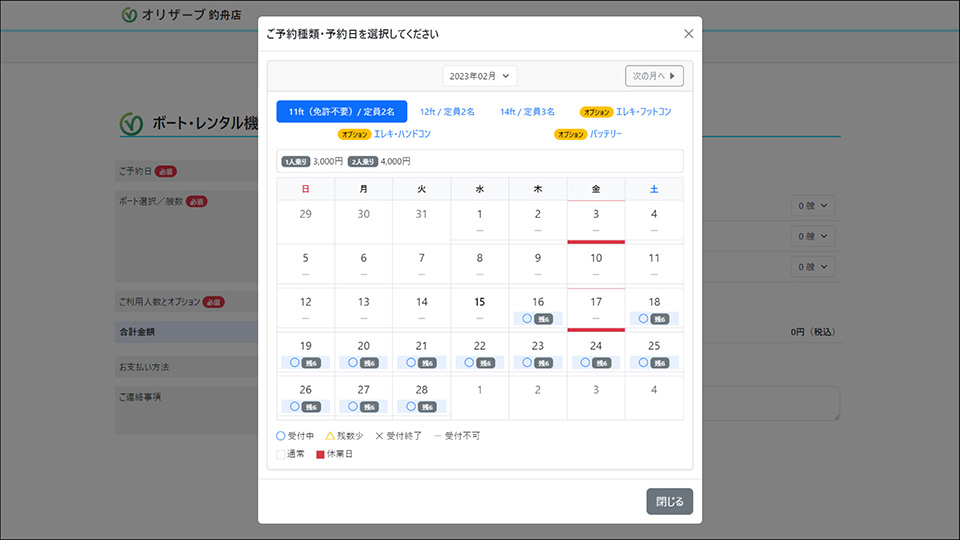
Task: Open the first 0 艘 boat count dropdown
Action: [812, 205]
